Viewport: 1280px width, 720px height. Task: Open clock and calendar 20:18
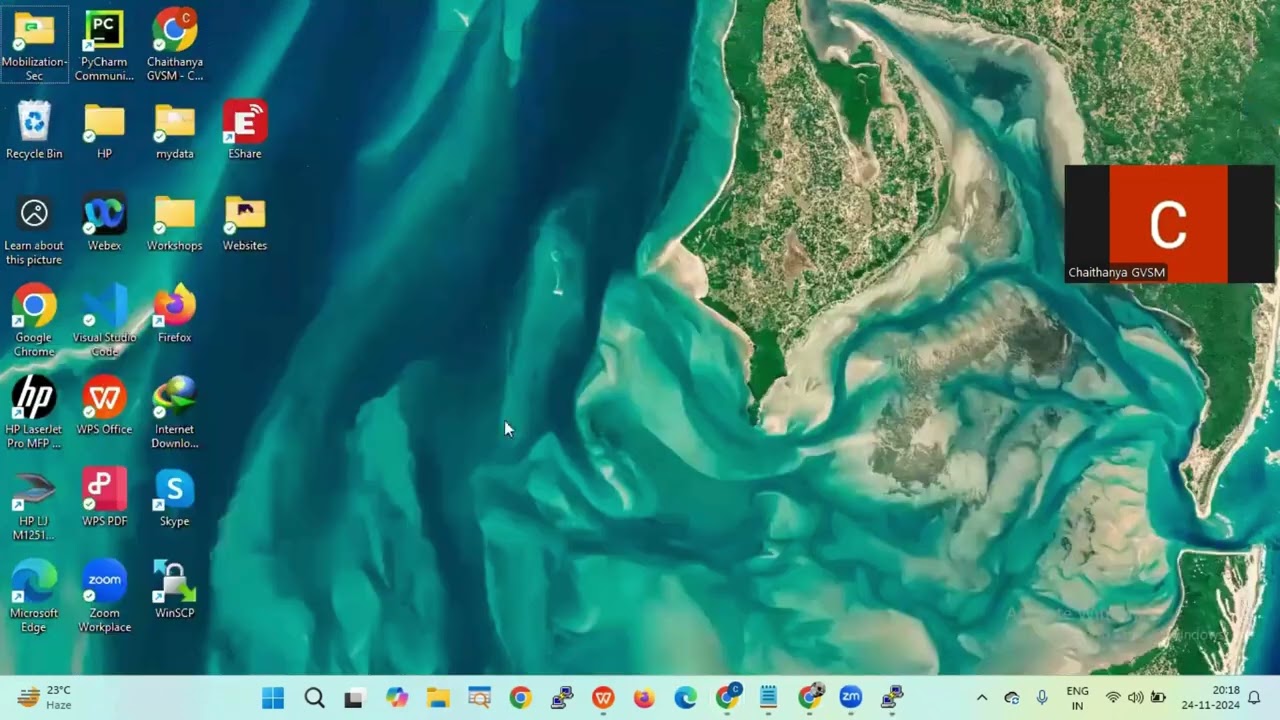1211,698
